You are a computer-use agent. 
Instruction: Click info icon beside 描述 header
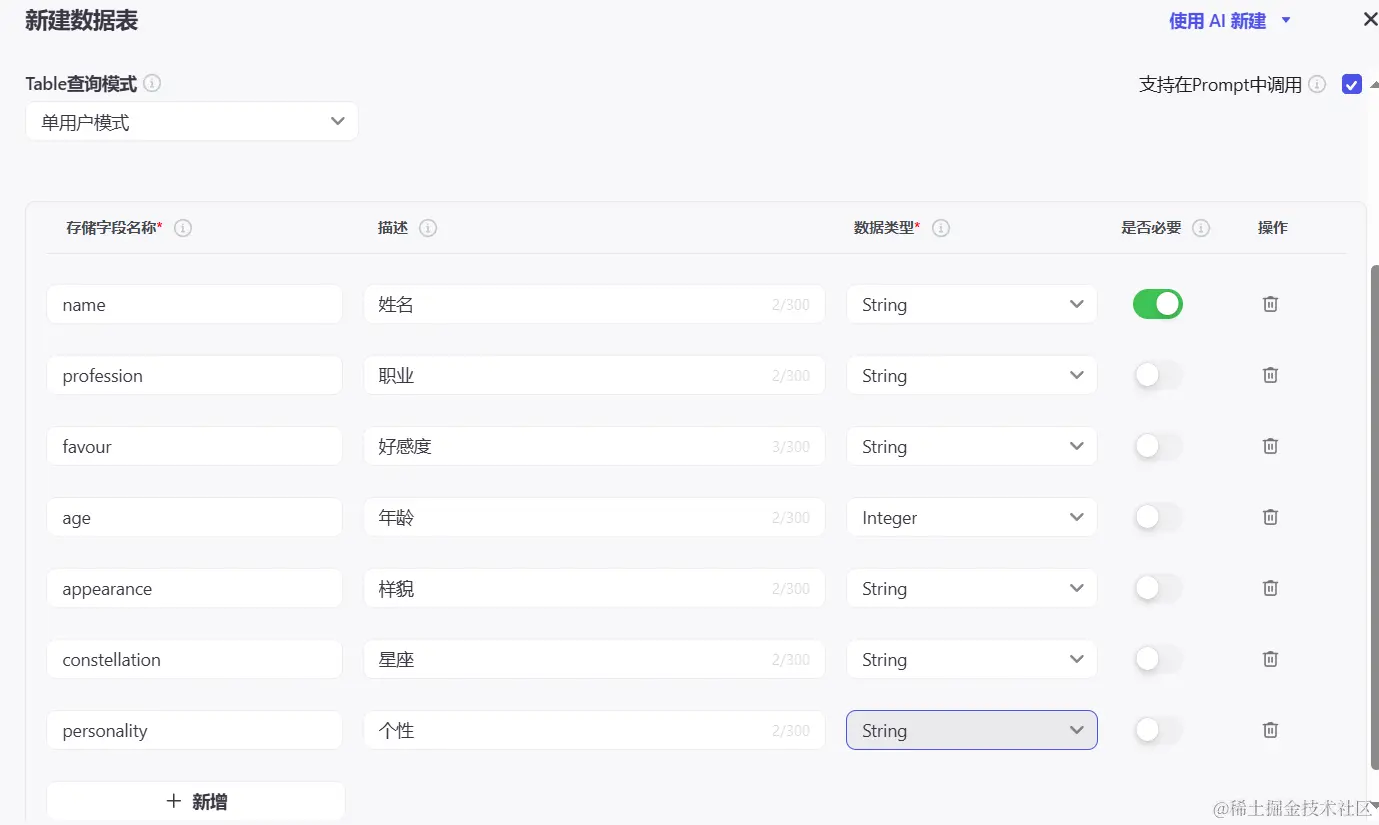coord(428,228)
